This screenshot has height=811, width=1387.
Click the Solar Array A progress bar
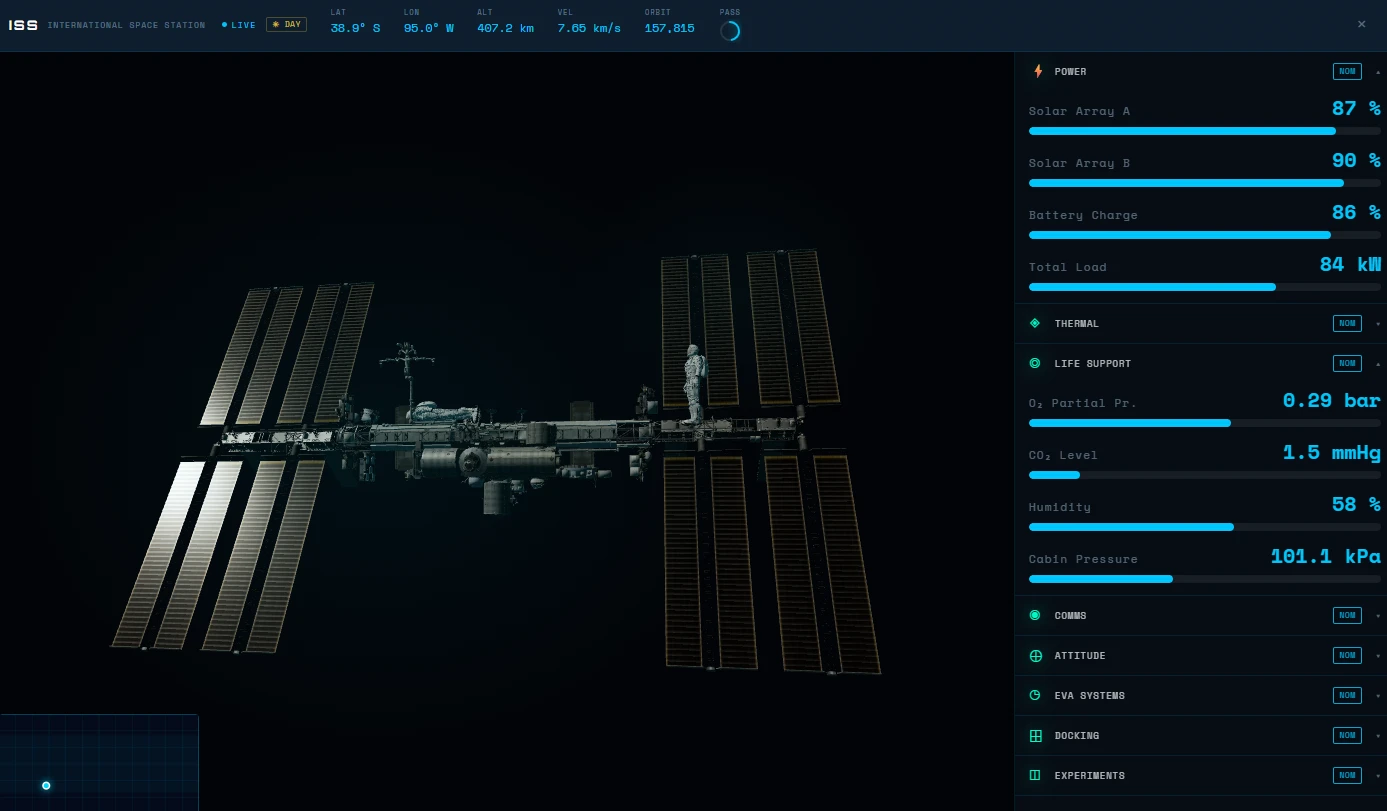click(x=1204, y=131)
